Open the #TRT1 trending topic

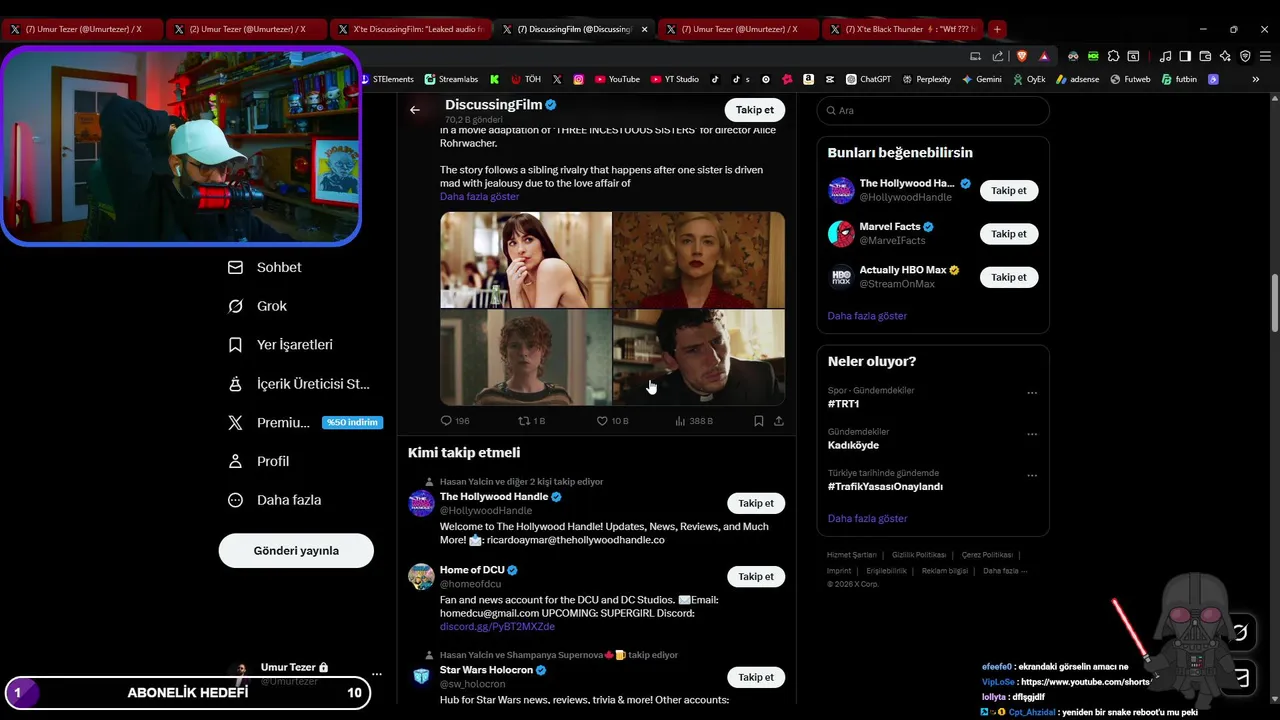coord(843,404)
